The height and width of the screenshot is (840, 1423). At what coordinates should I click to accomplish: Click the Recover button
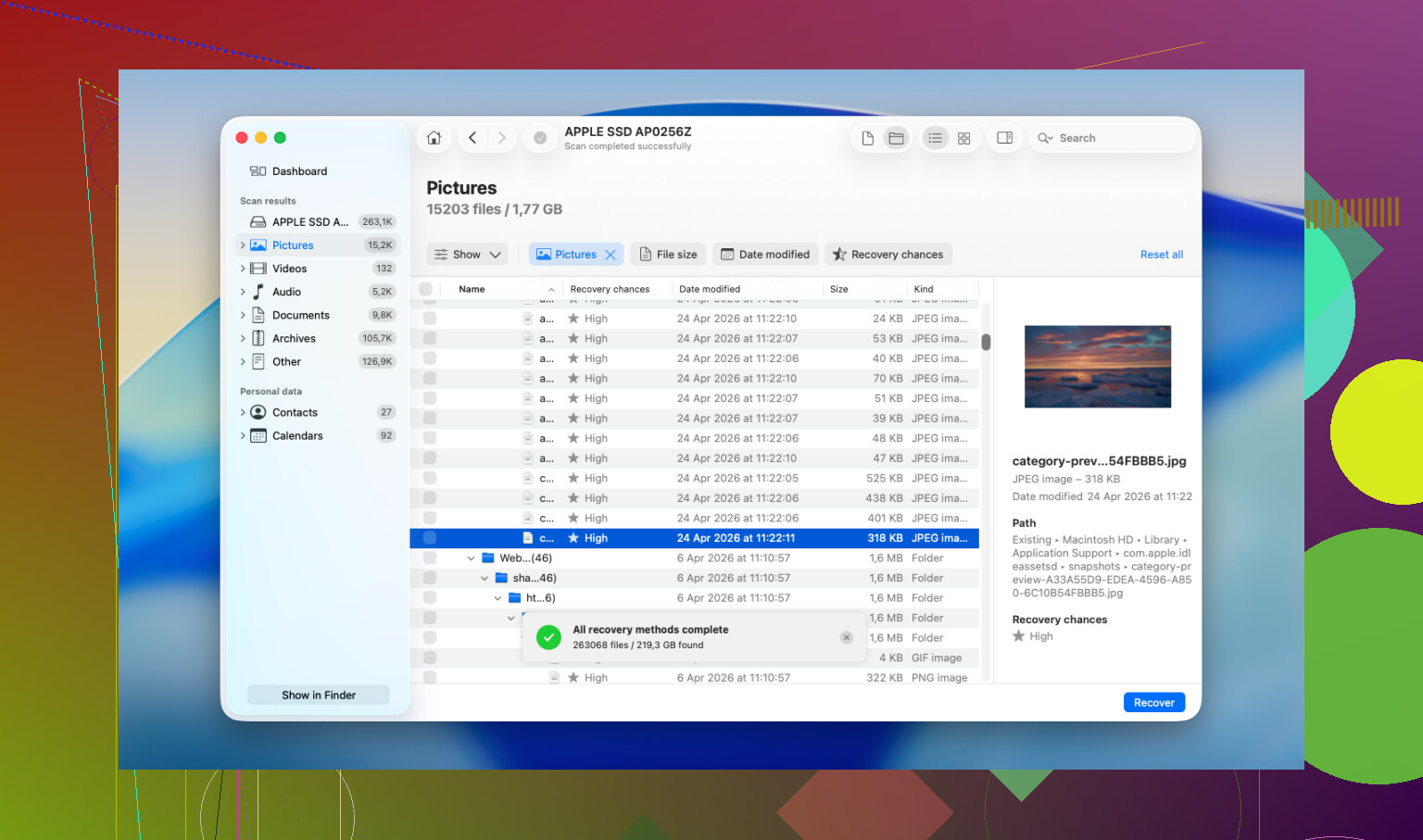point(1153,703)
